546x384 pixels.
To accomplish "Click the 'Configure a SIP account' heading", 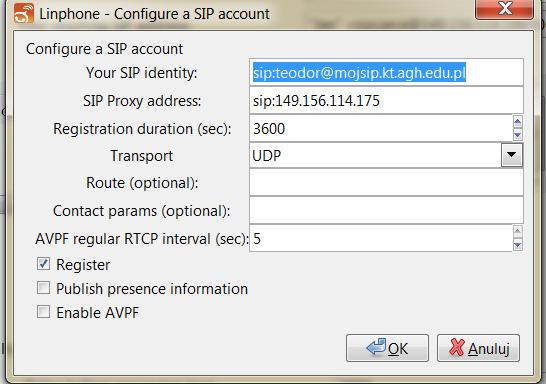I will coord(104,49).
